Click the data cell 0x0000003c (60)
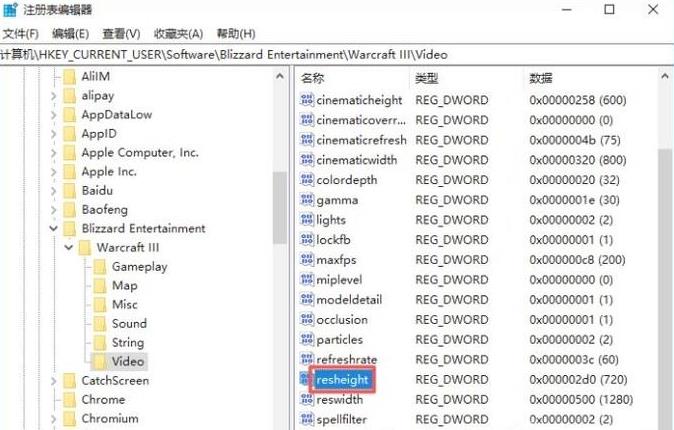Screen dimensions: 674x430 tap(574, 359)
